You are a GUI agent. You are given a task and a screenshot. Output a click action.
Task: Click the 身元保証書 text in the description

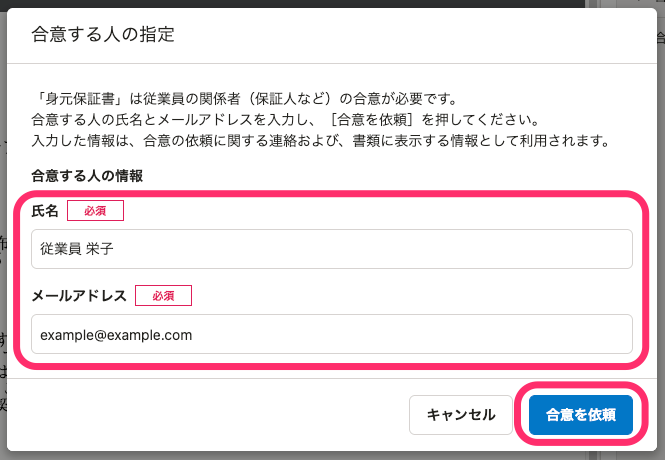coord(81,99)
